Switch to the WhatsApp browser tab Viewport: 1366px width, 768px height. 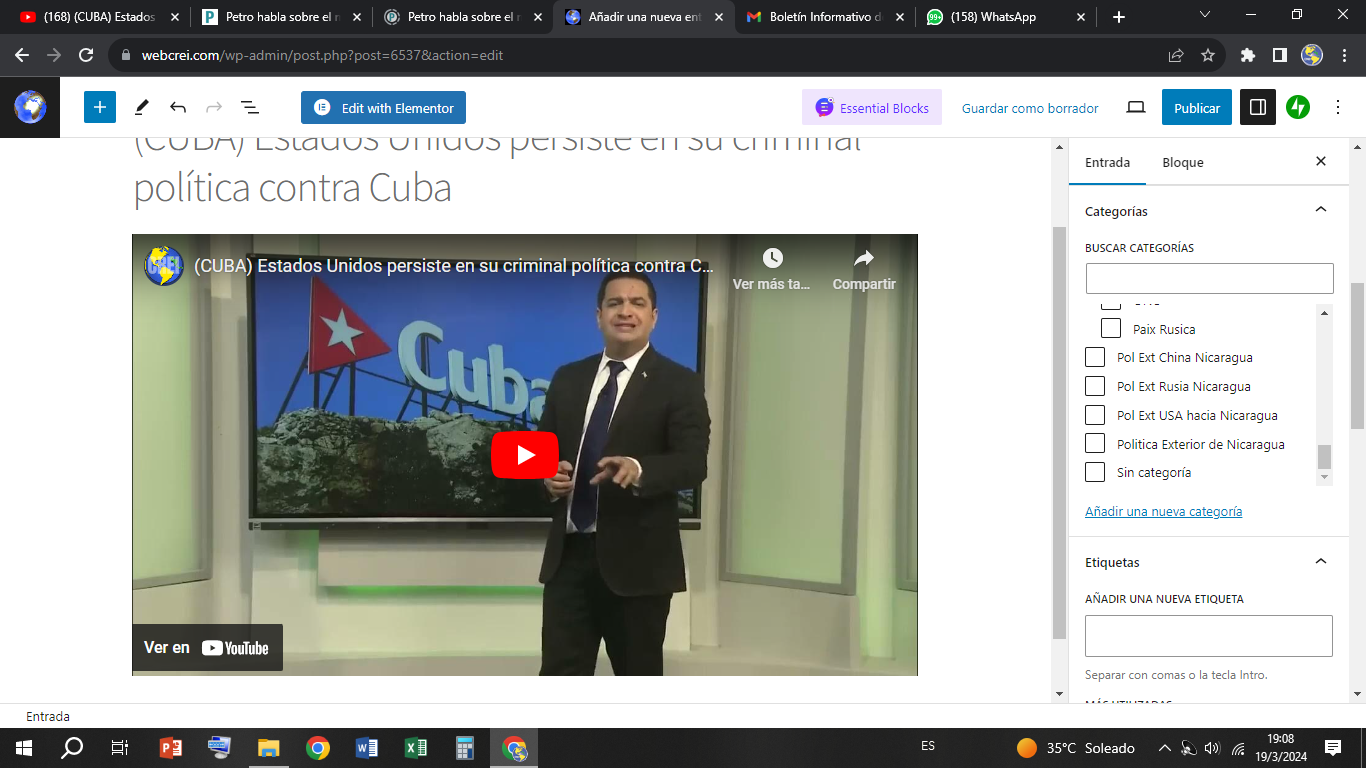coord(1006,17)
